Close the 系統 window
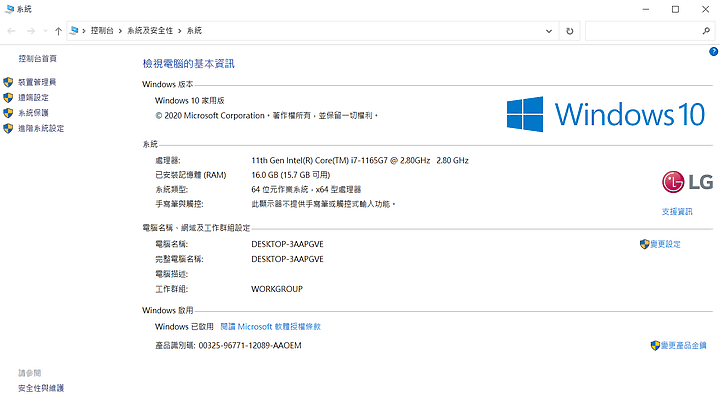This screenshot has width=720, height=406. (705, 9)
